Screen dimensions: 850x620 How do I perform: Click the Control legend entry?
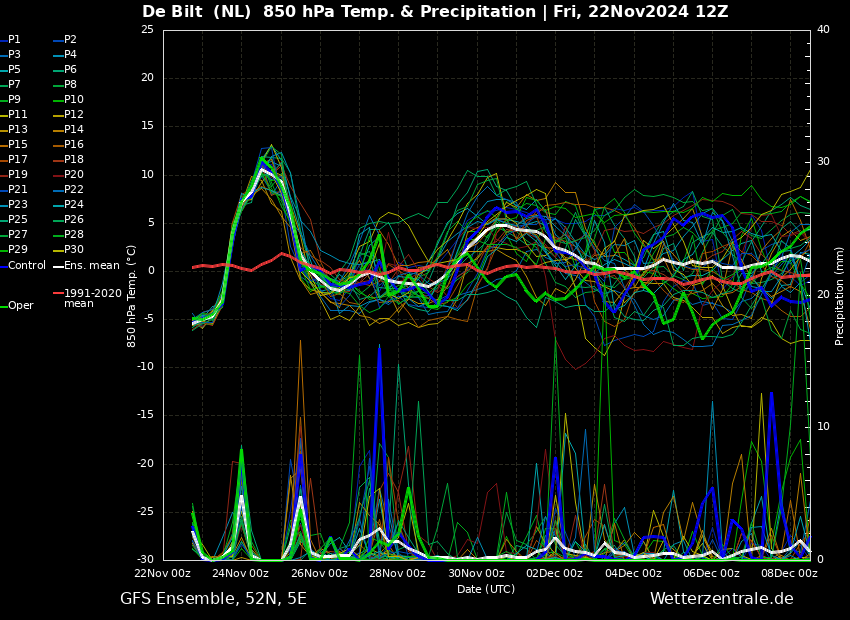coord(23,266)
